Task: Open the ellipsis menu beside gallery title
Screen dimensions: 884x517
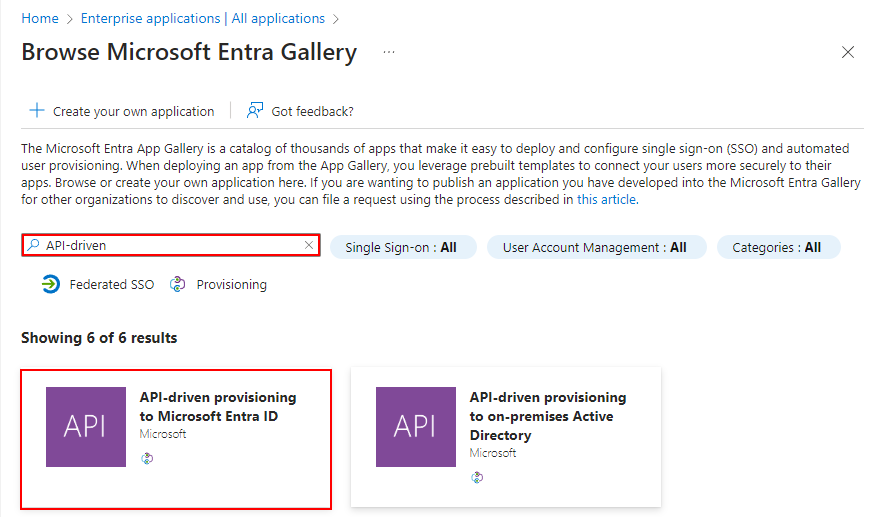Action: 389,52
